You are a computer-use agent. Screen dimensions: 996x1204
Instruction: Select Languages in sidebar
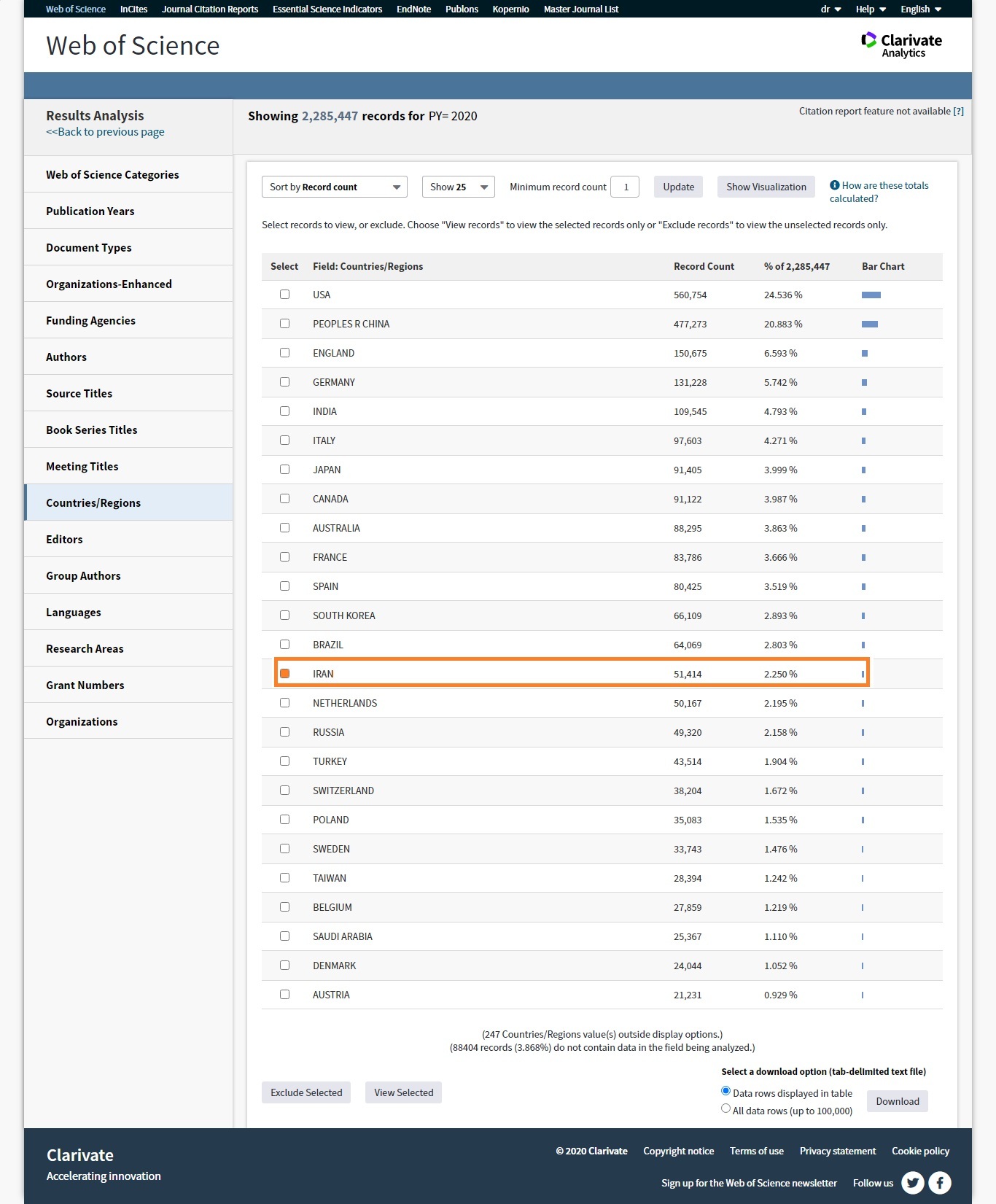pos(128,612)
